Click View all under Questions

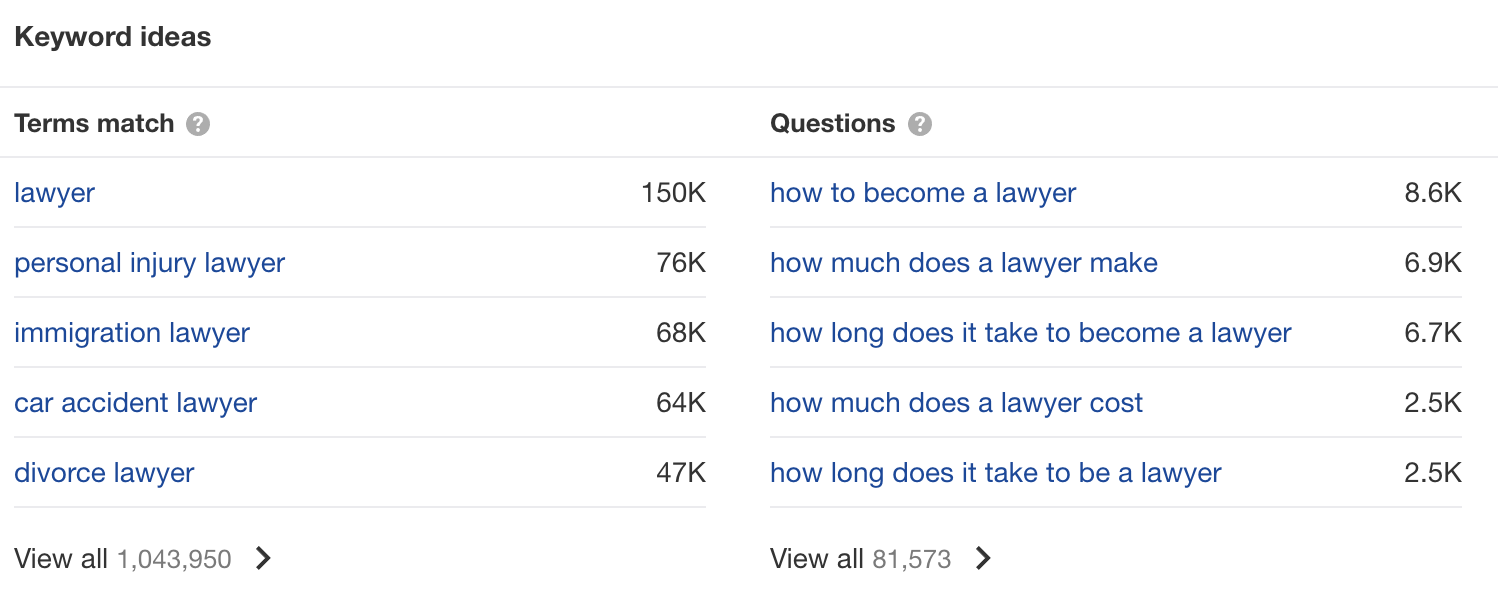(819, 559)
